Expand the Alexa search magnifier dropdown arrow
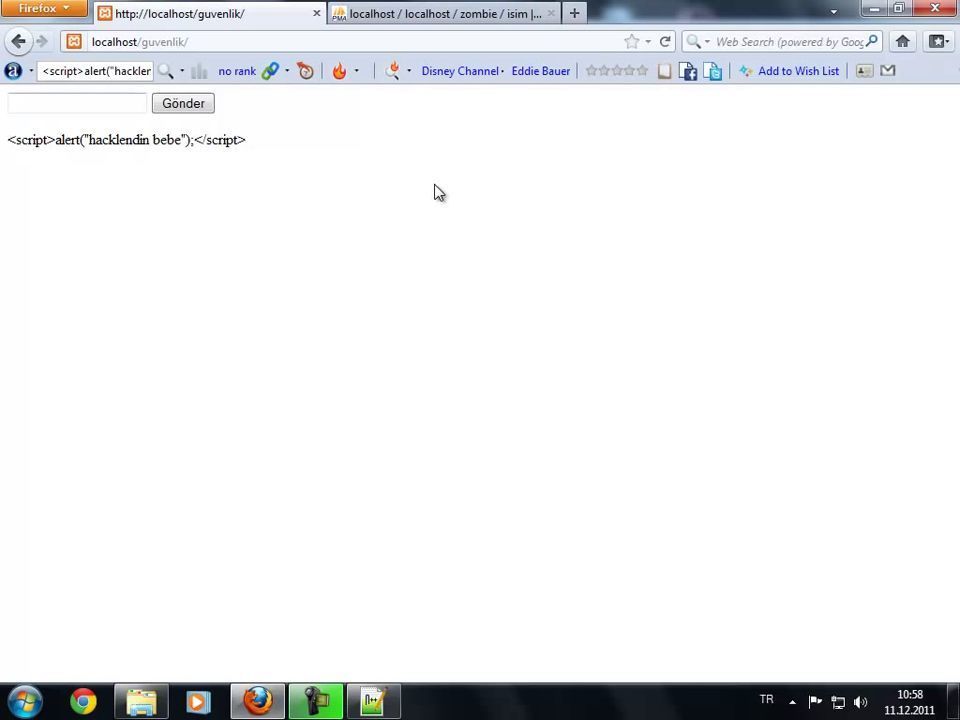Screen dimensions: 960x720 (182, 71)
